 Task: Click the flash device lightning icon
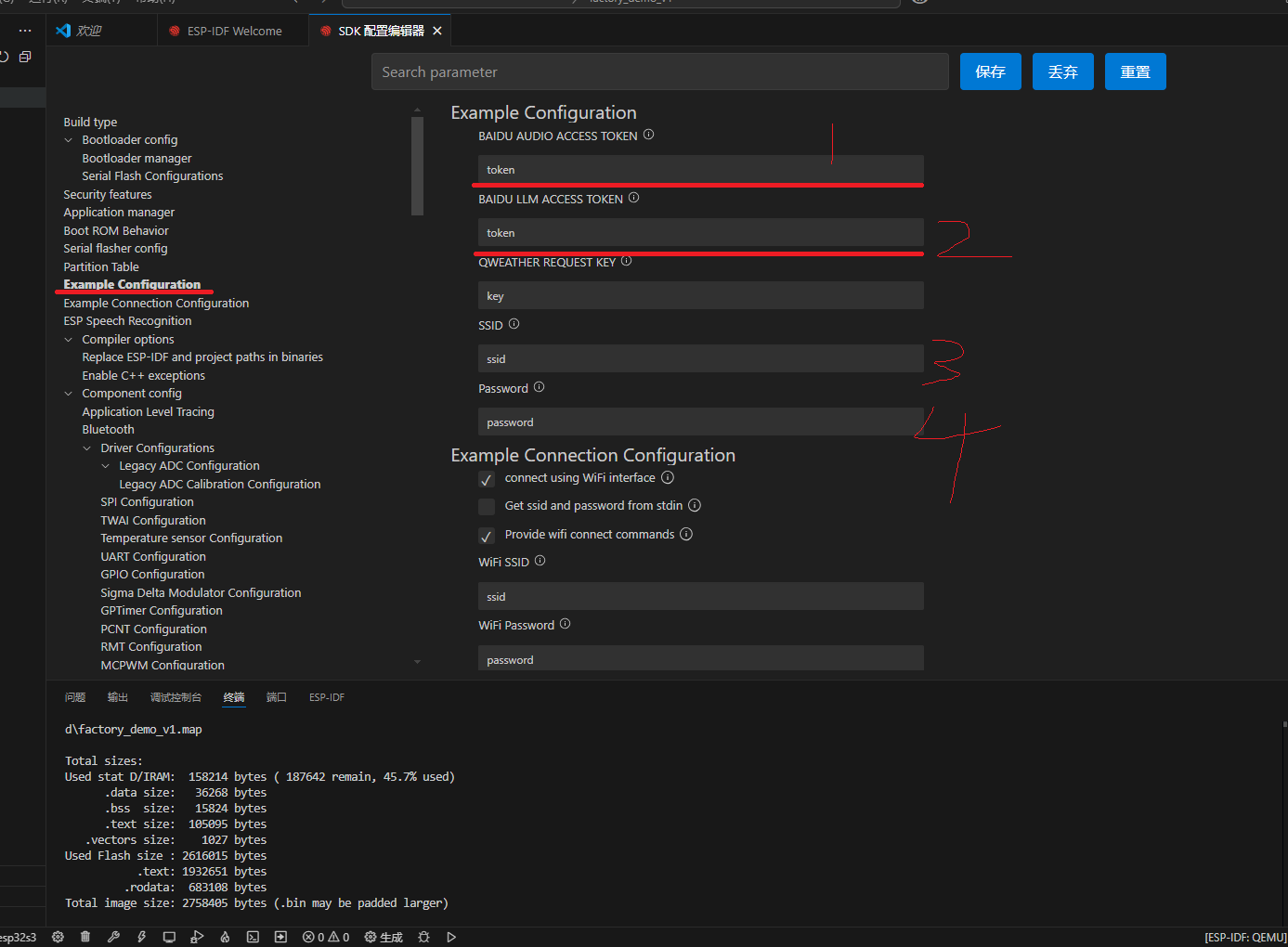coord(141,937)
